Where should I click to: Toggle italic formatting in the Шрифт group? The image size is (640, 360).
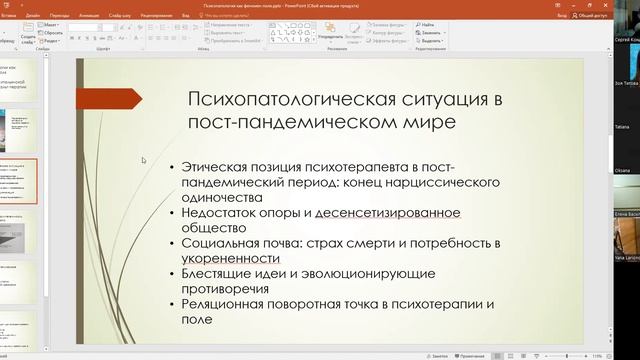pos(79,38)
